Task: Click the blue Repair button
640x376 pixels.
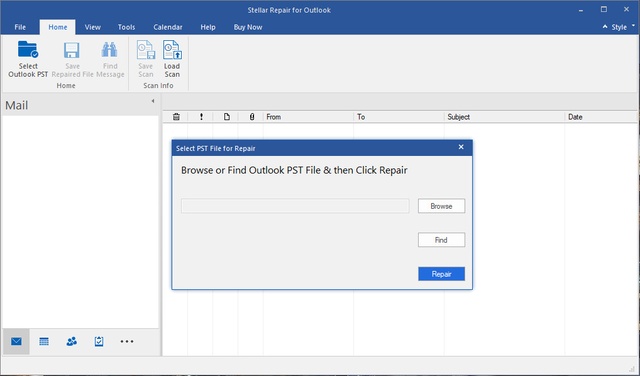Action: (441, 274)
